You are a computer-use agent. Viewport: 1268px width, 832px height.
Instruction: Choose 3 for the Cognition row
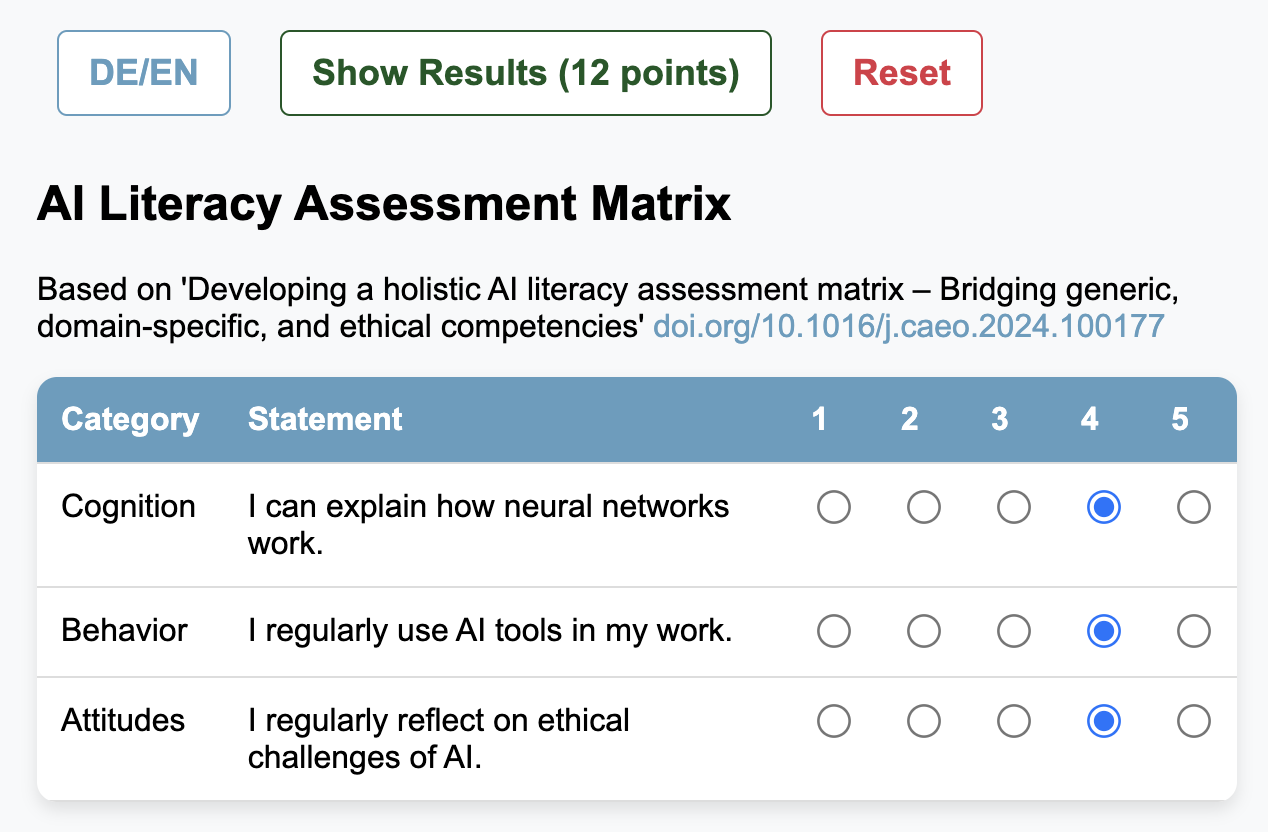[1014, 508]
